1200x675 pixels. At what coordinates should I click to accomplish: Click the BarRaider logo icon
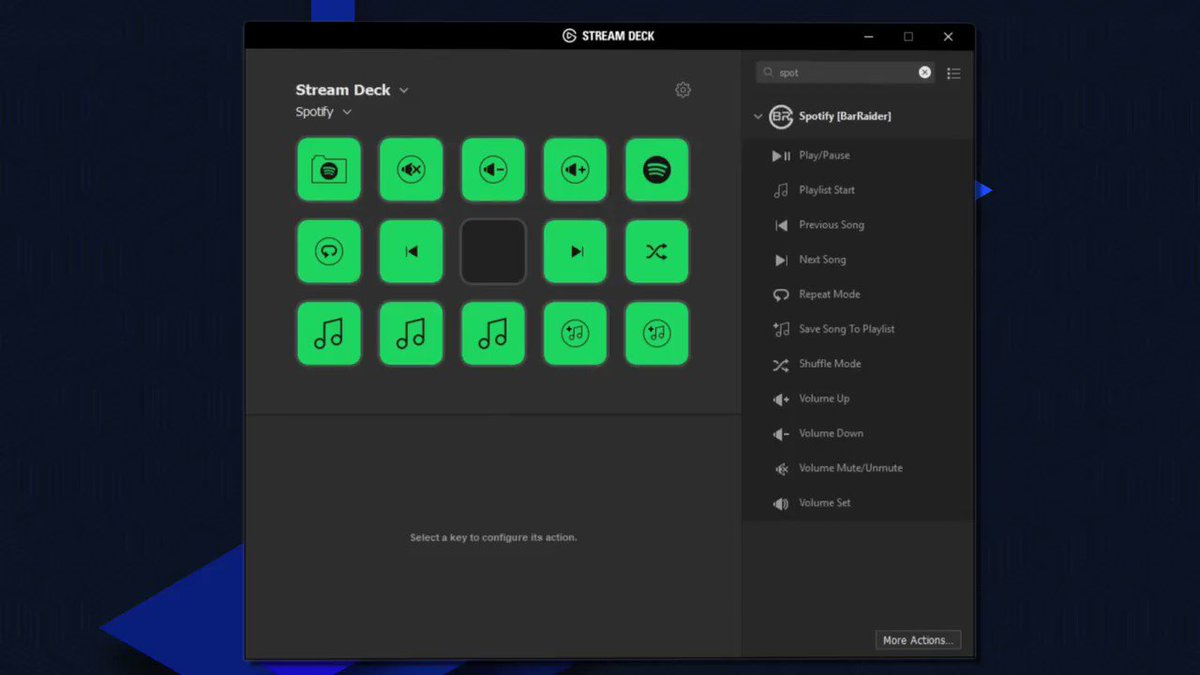coord(781,117)
